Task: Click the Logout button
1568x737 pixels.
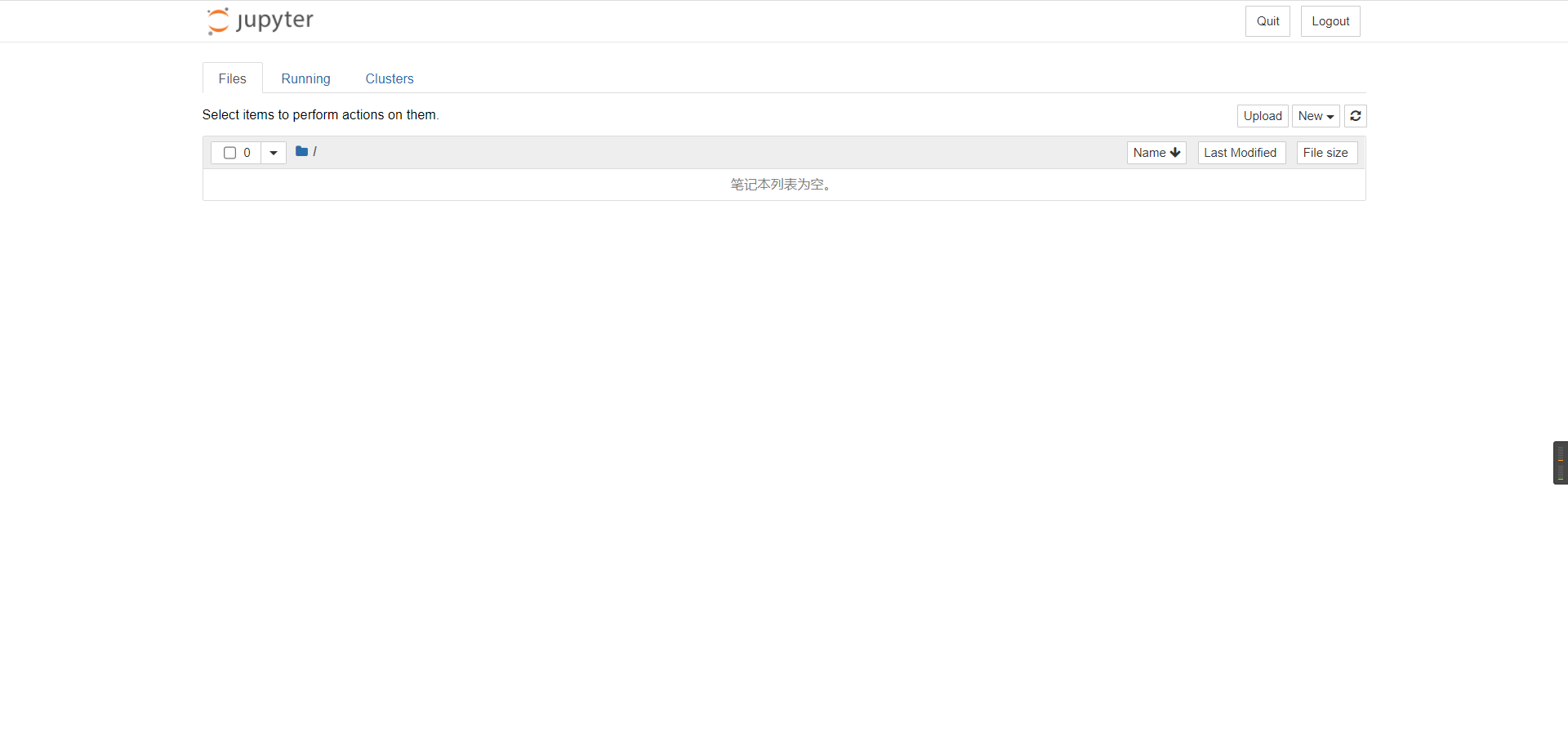Action: 1330,21
